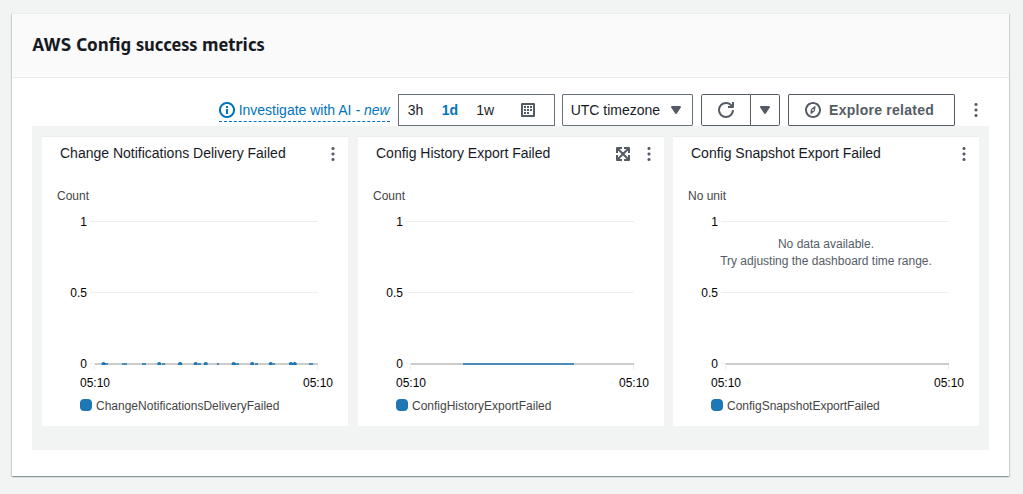1023x494 pixels.
Task: Click the Config Snapshot Export Failed title
Action: tap(786, 153)
